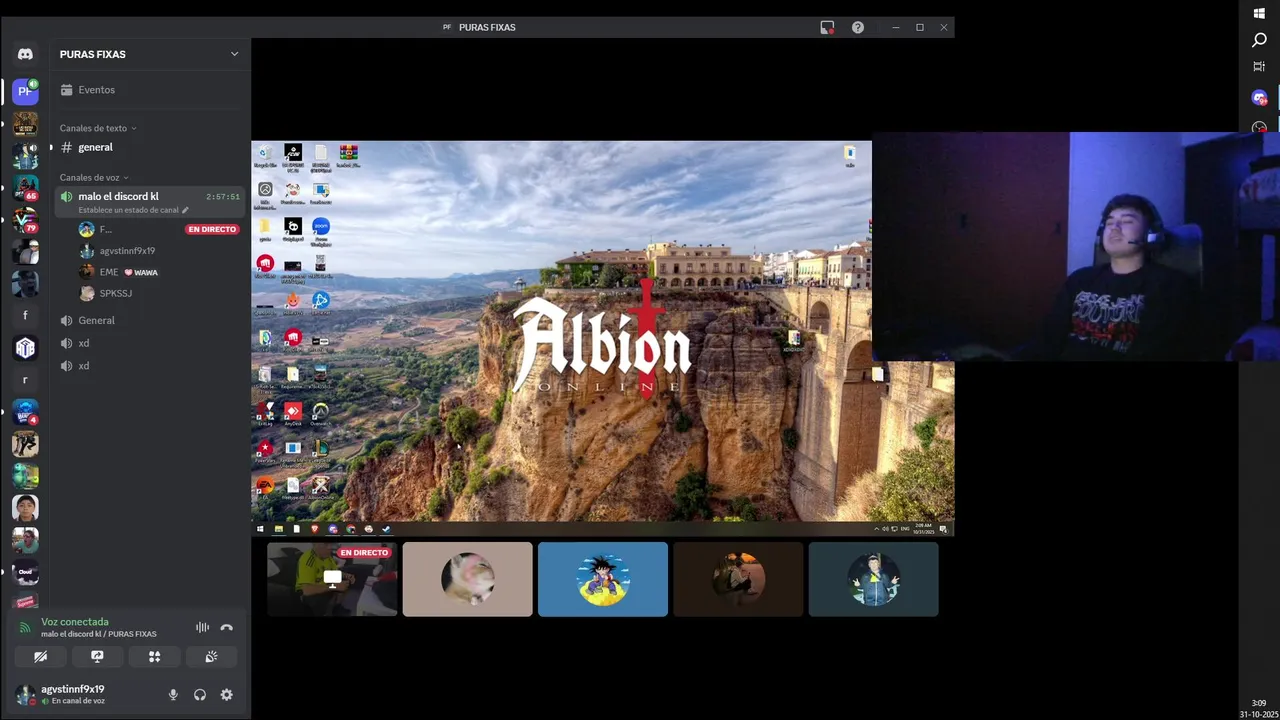Open agvstinnf9x19 user profile panel

[x=85, y=694]
